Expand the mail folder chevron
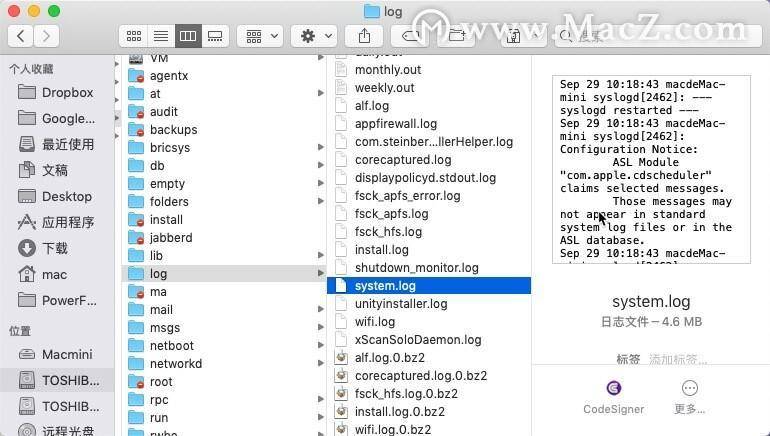 tap(321, 309)
